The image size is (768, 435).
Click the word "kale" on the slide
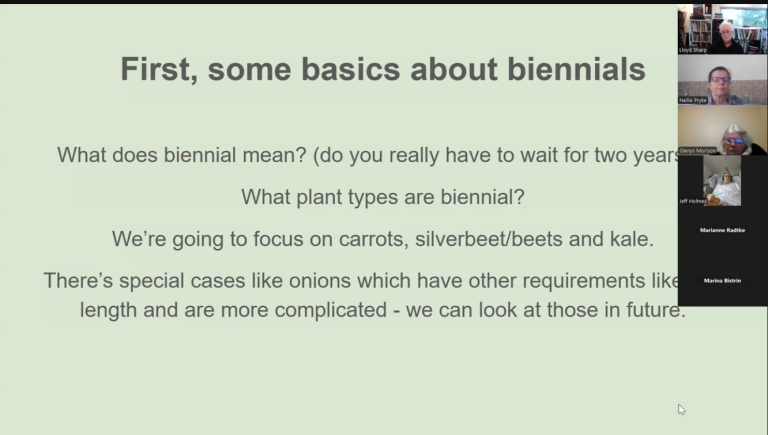click(630, 239)
